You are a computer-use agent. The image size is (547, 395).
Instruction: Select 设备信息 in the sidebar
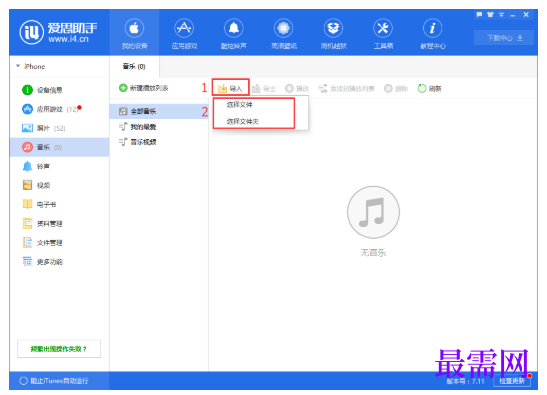(x=60, y=90)
